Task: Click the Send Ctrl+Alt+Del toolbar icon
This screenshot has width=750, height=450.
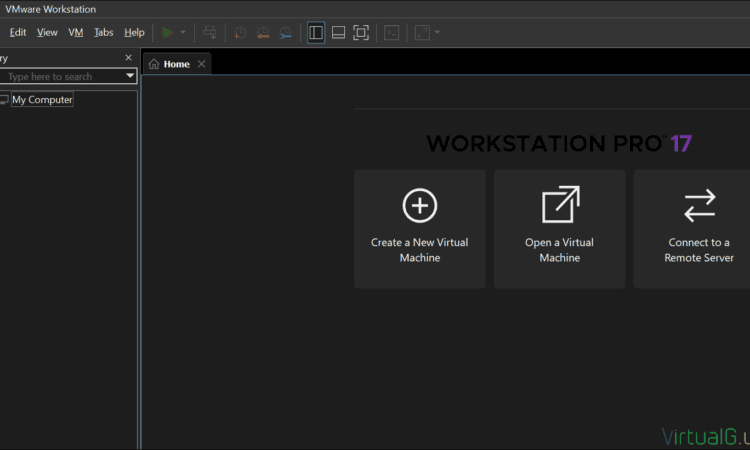Action: [209, 32]
